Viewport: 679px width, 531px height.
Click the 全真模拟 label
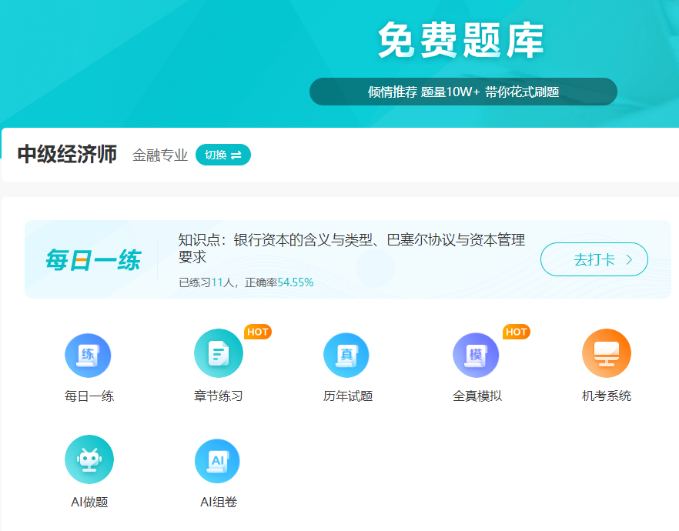[477, 396]
